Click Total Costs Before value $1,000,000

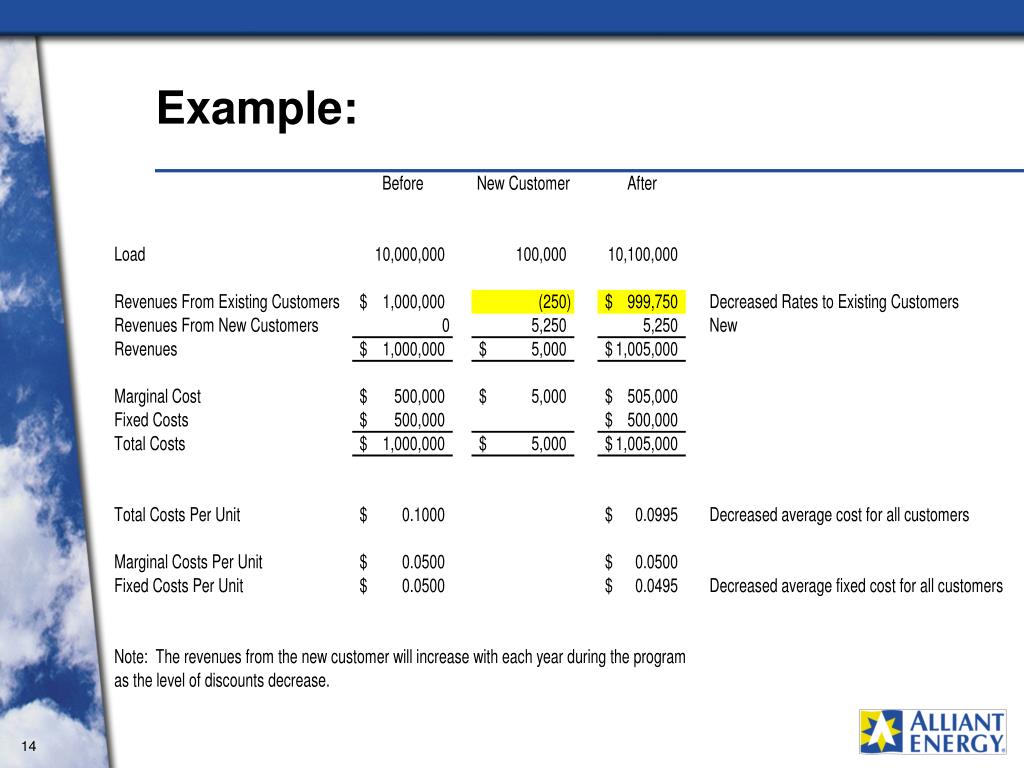click(402, 444)
